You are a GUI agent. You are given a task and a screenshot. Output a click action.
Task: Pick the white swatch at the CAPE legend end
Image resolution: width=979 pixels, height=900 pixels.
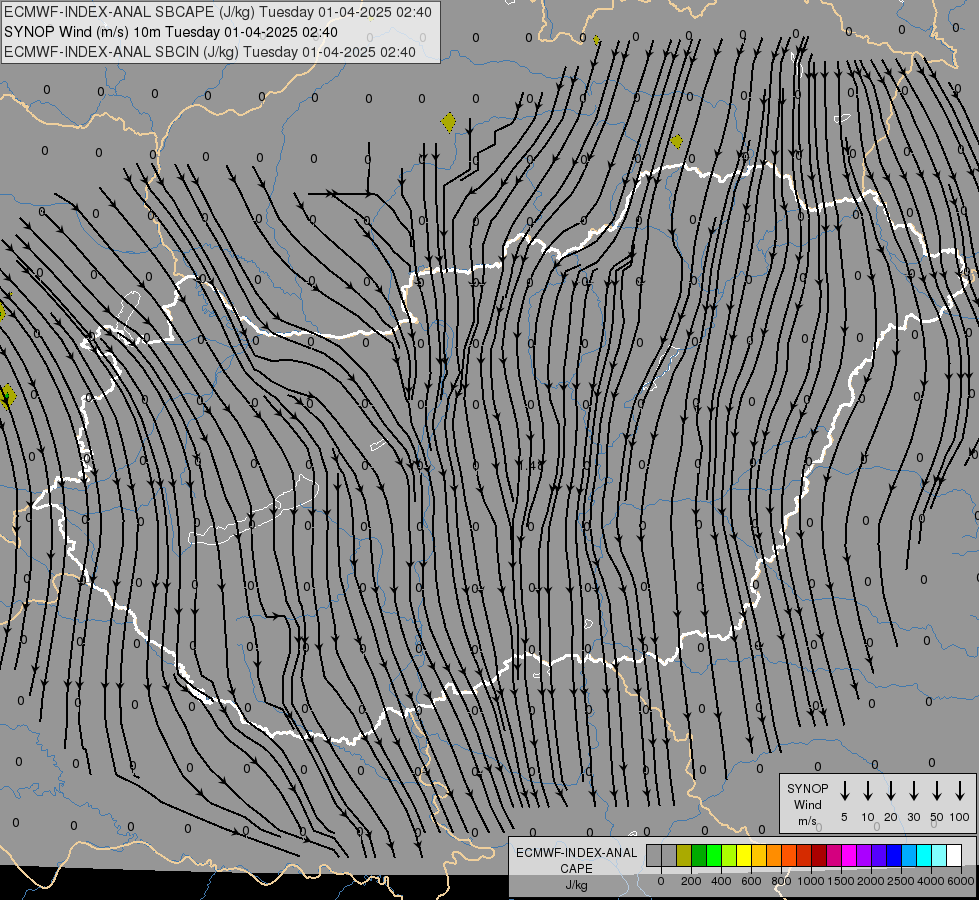click(954, 856)
